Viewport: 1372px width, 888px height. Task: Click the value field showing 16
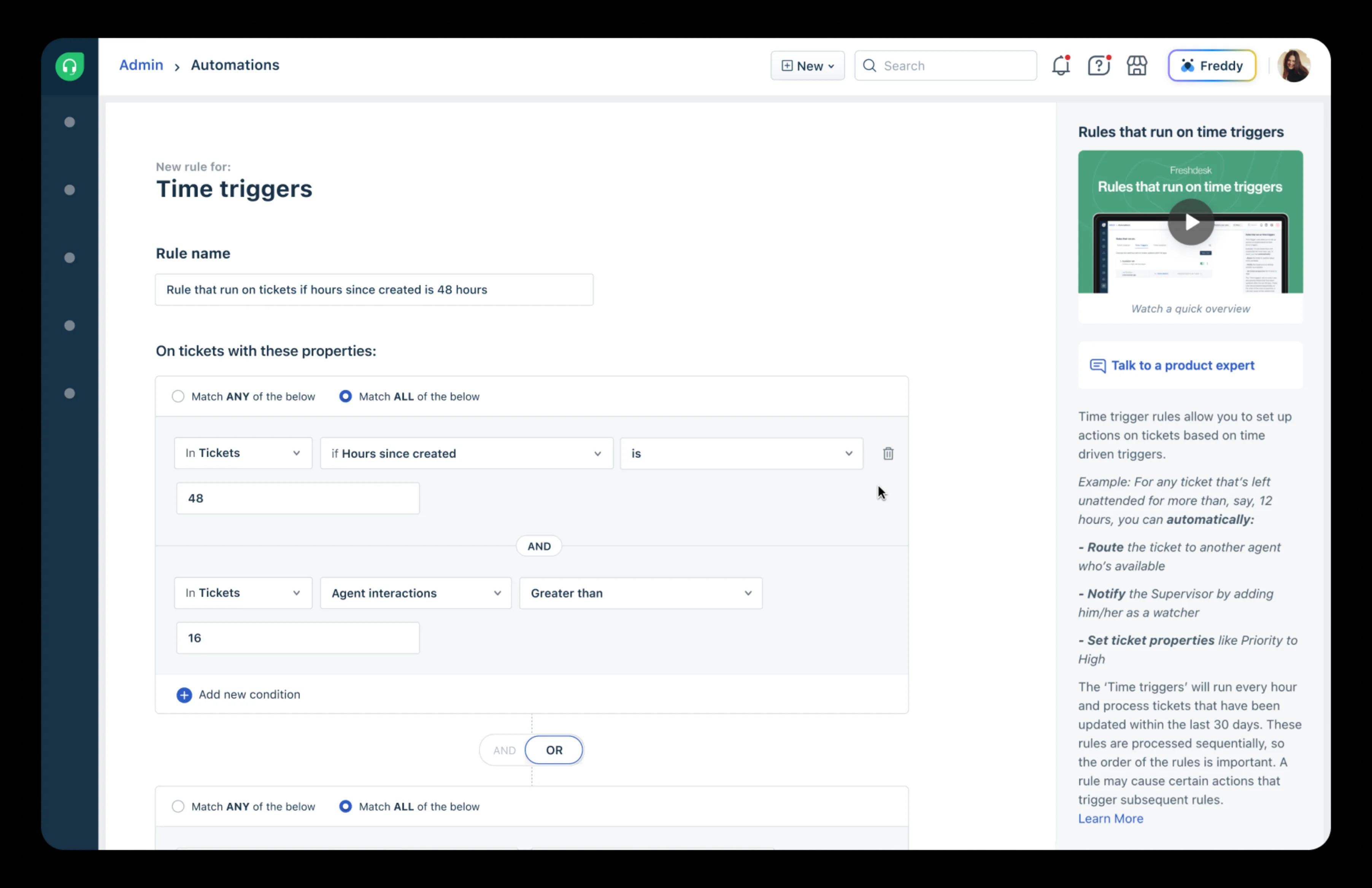point(298,638)
